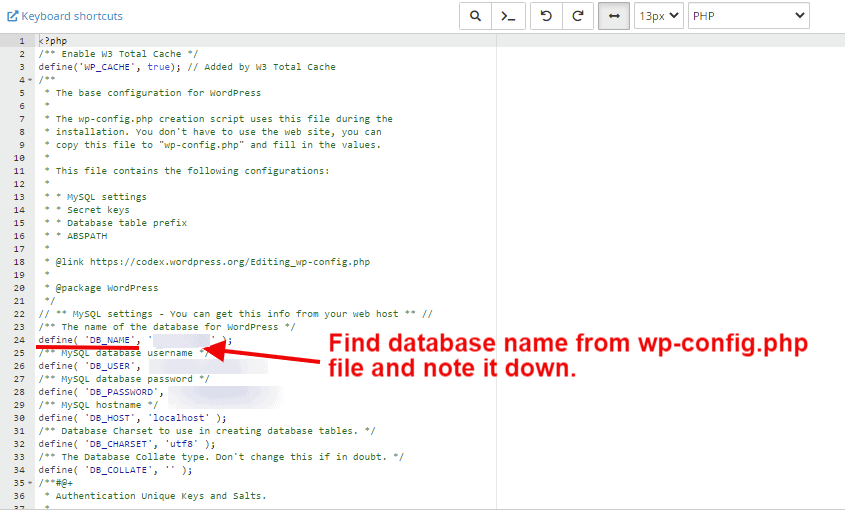The width and height of the screenshot is (845, 520).
Task: Toggle line wrap arrows button
Action: tap(614, 16)
